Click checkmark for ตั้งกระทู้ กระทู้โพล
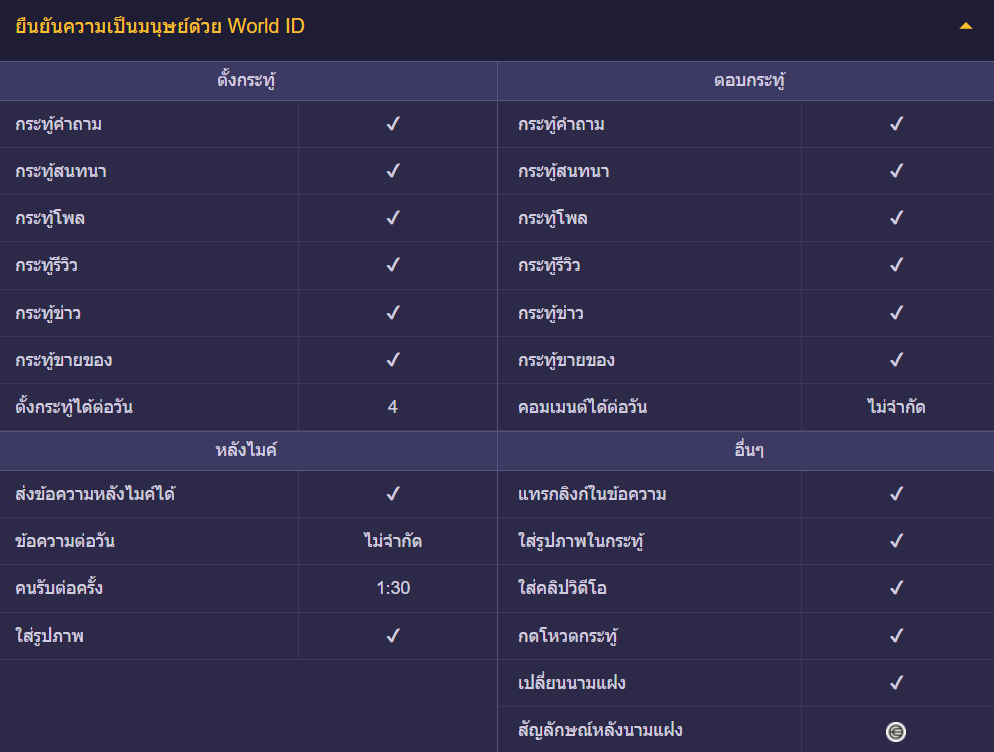This screenshot has width=994, height=752. click(393, 217)
